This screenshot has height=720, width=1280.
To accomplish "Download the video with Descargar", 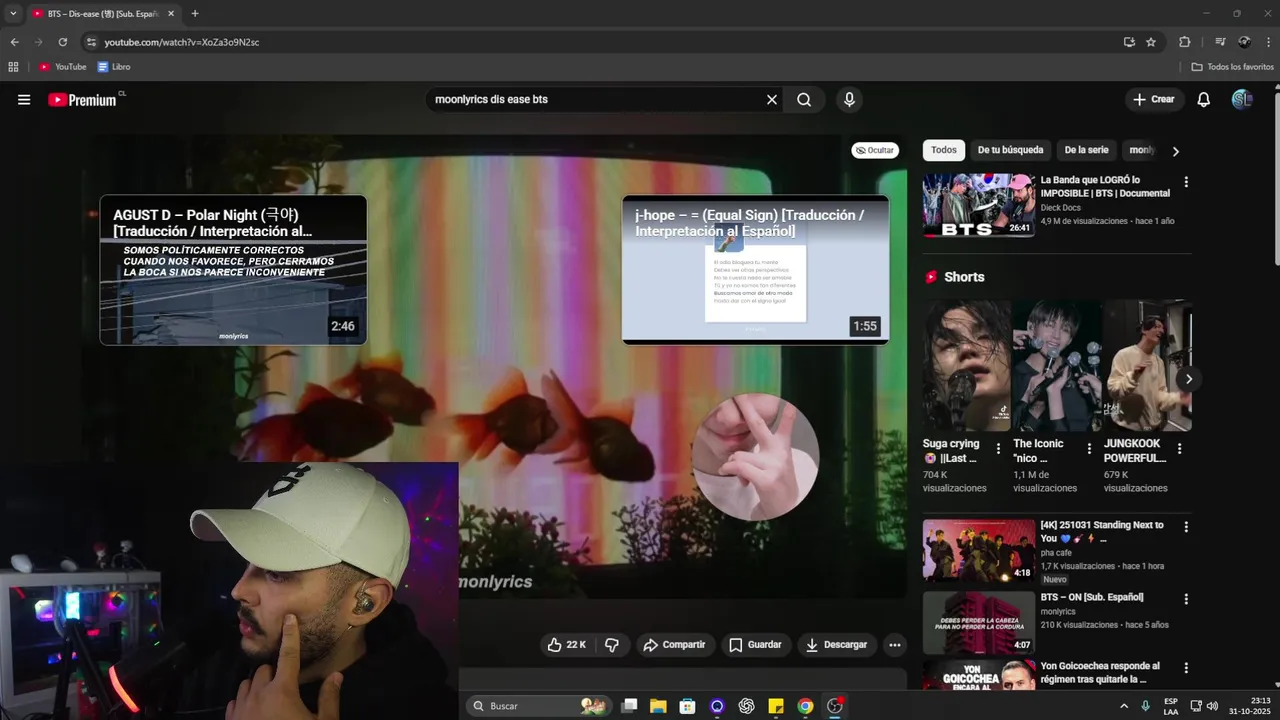I will pyautogui.click(x=836, y=645).
